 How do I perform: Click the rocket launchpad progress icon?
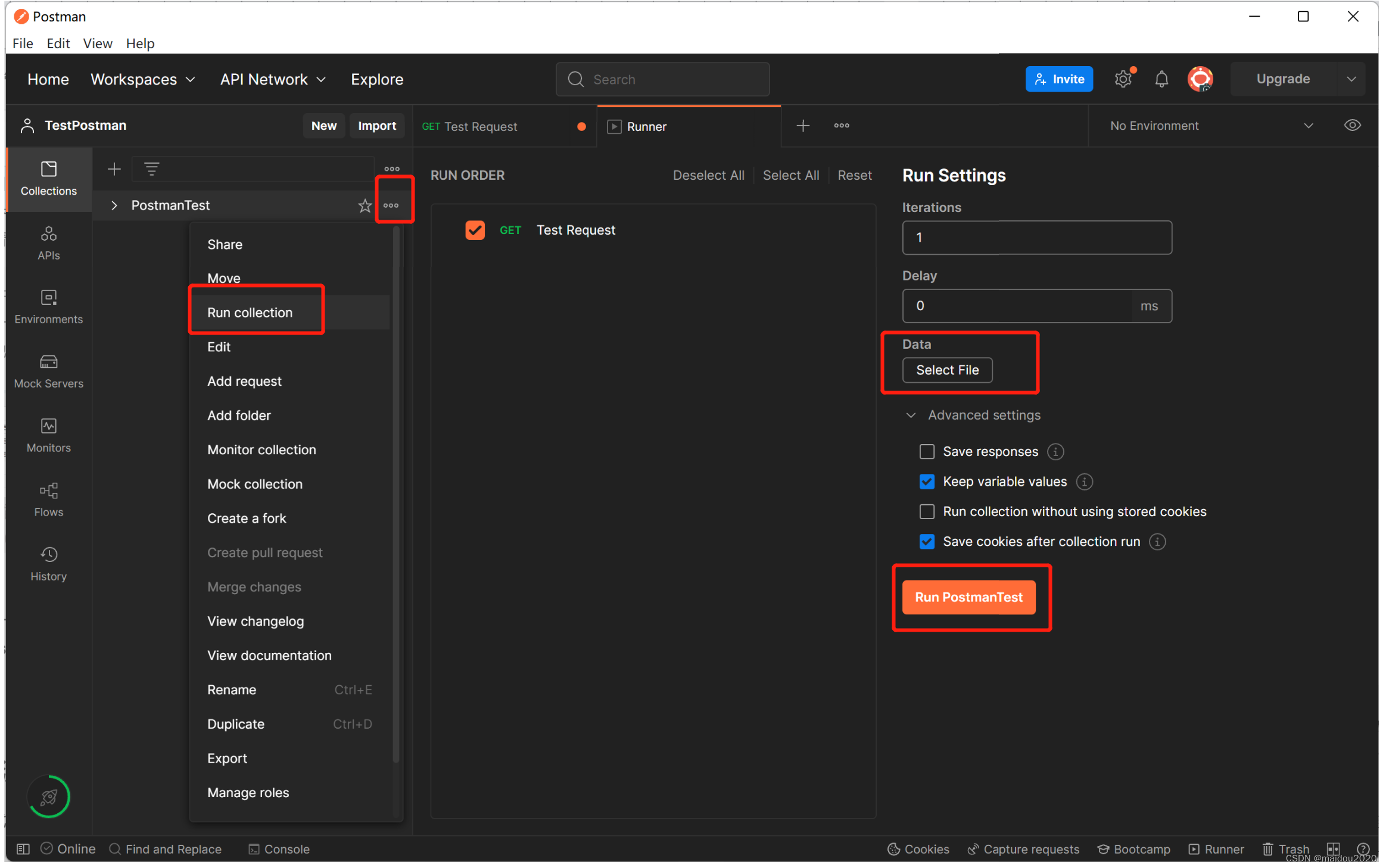[49, 796]
